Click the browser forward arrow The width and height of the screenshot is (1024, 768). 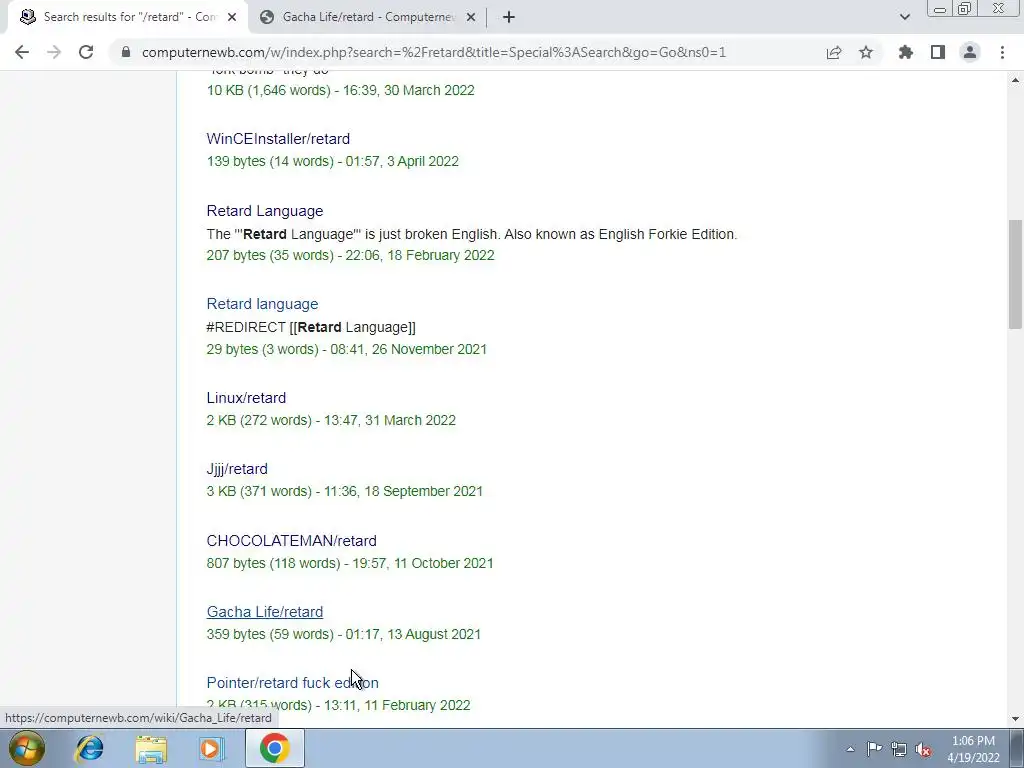(x=54, y=52)
